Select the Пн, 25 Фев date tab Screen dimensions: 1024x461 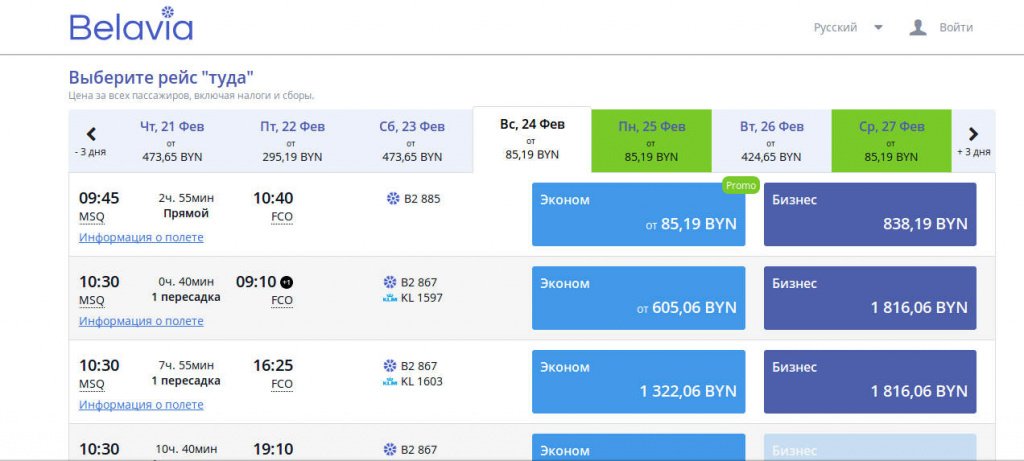(x=651, y=141)
